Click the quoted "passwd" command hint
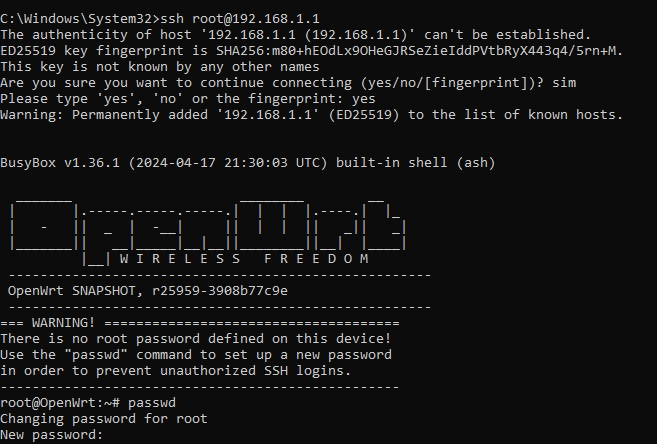The image size is (657, 444). 96,355
